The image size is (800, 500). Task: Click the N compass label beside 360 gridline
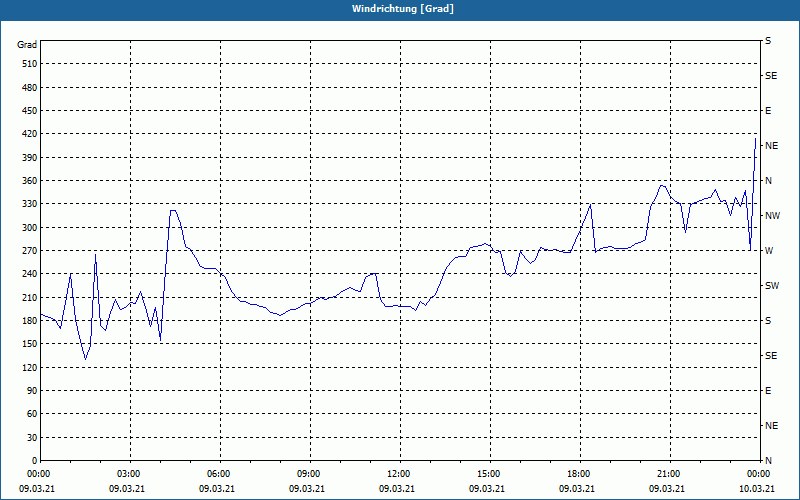pos(768,181)
